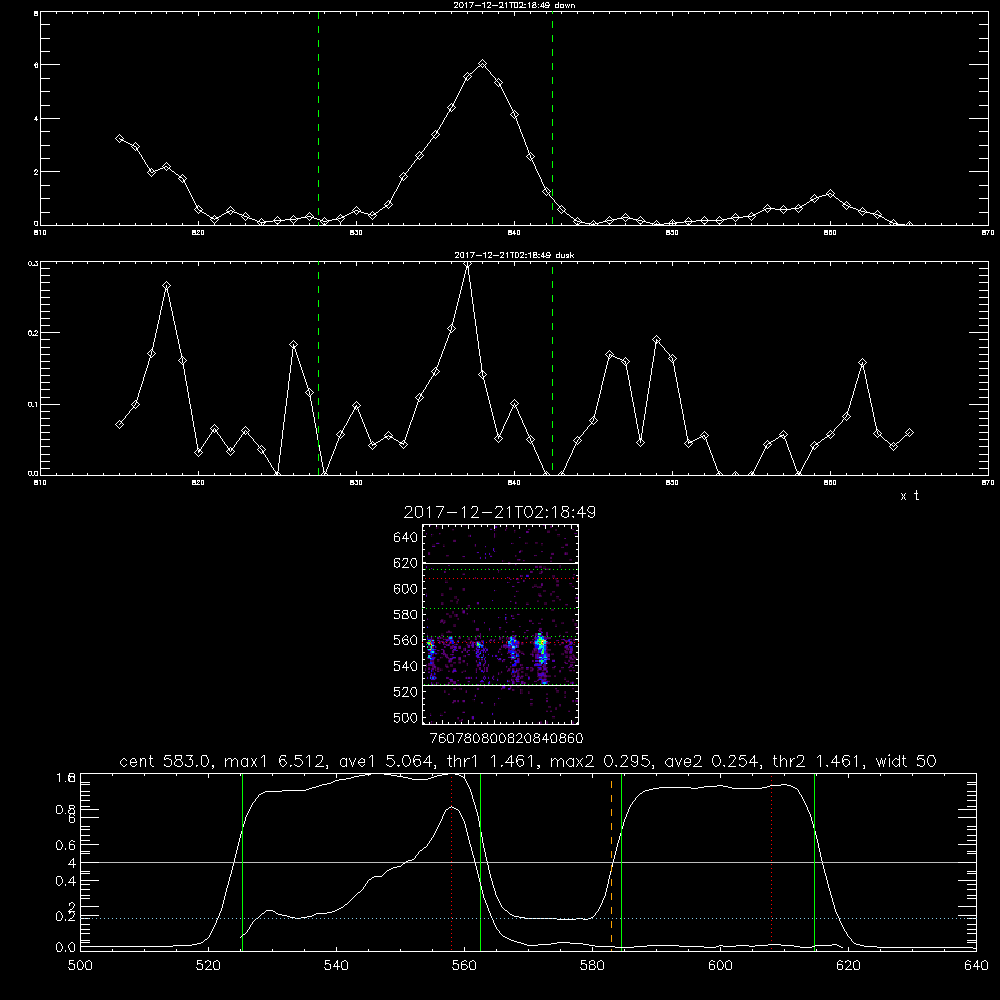Click the 'x t' label below dusk plot
This screenshot has width=1000, height=1000.
(x=909, y=496)
